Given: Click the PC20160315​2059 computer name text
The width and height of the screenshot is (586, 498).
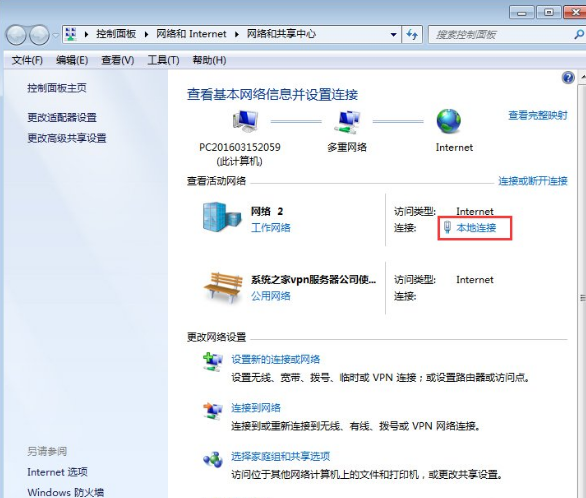Looking at the screenshot, I should [240, 148].
